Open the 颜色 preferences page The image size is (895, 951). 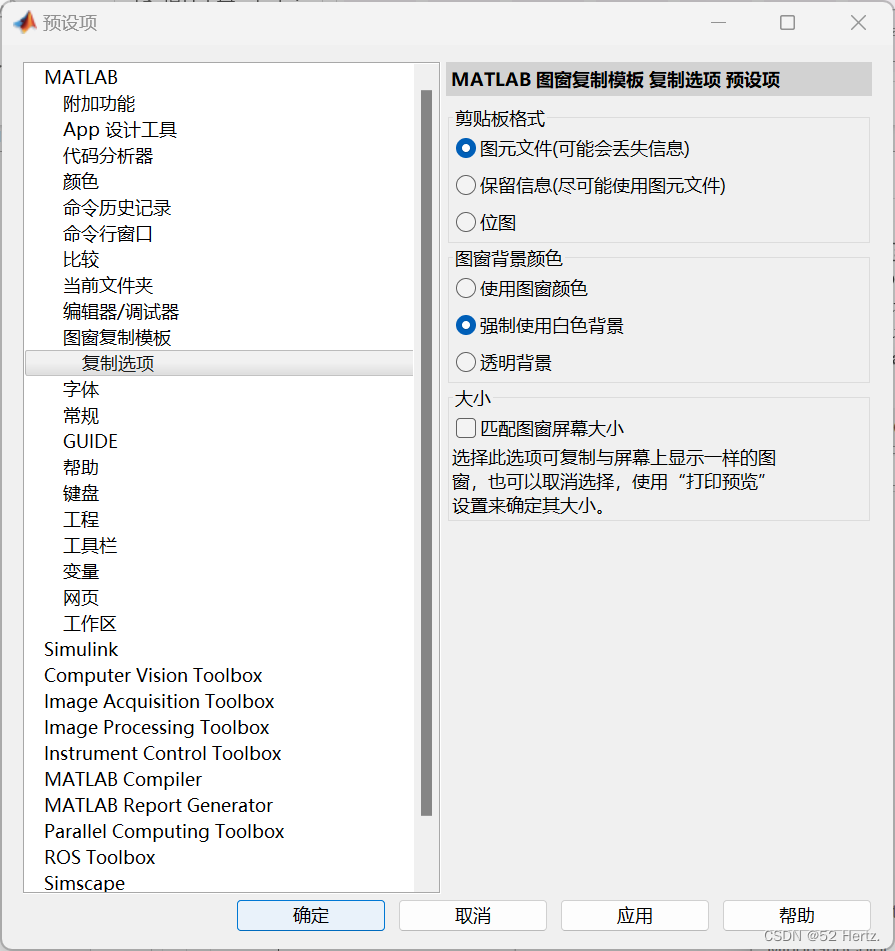click(x=81, y=182)
